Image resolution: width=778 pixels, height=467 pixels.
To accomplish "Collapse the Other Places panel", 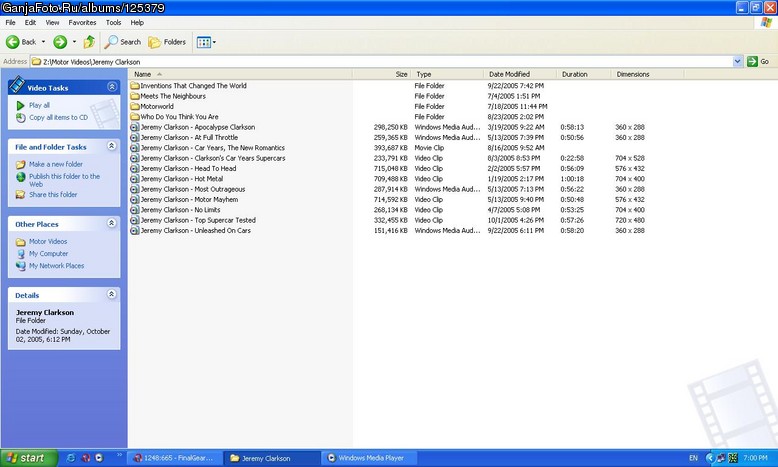I will point(112,223).
